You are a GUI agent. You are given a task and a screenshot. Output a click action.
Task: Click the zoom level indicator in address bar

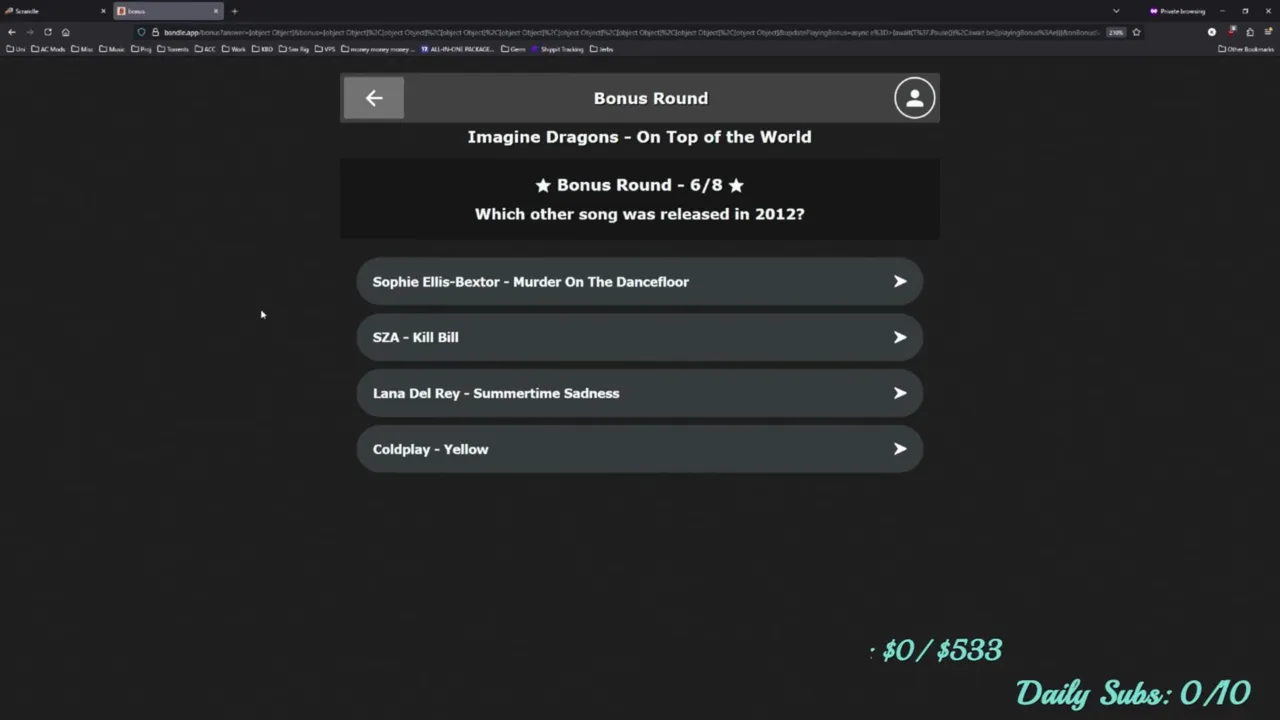[1115, 32]
